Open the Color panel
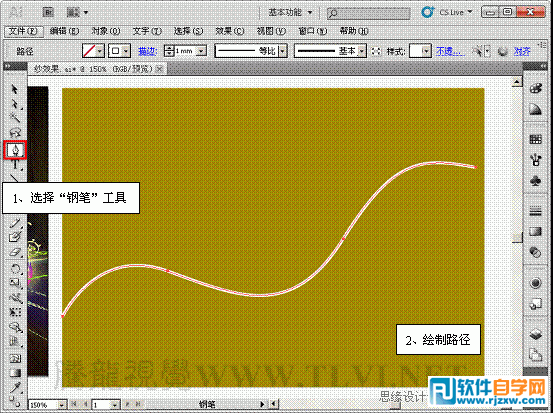 [535, 89]
